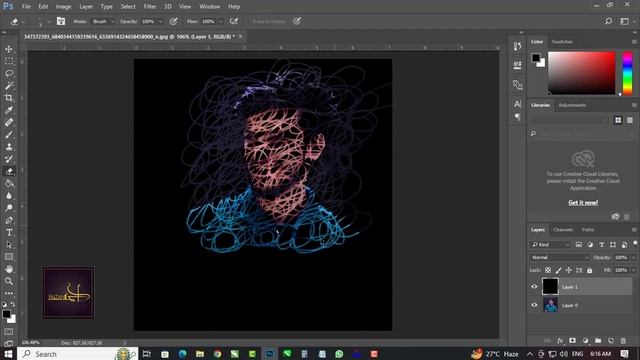Select the Crop tool

9,98
